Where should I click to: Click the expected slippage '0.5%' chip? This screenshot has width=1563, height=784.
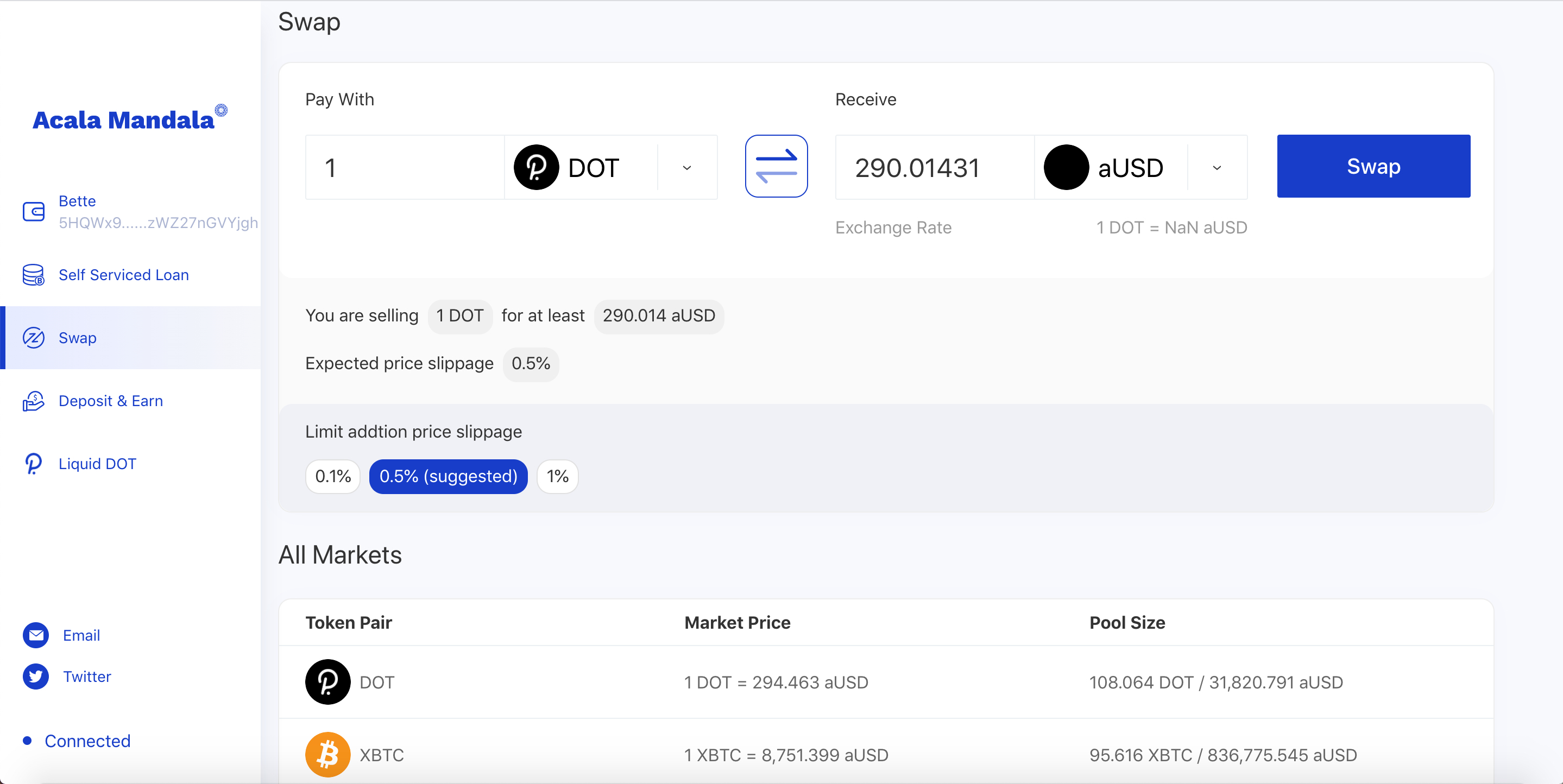pos(531,364)
